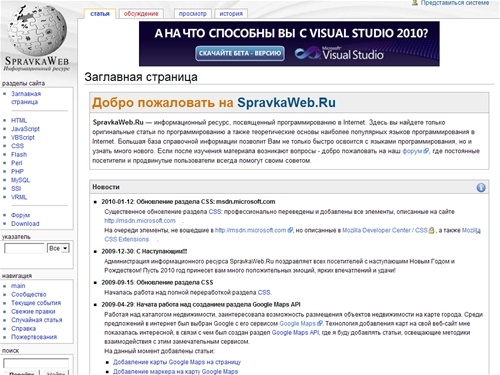This screenshot has height=375, width=500.
Task: Click the Google Maps API section link
Action: pyautogui.click(x=295, y=332)
